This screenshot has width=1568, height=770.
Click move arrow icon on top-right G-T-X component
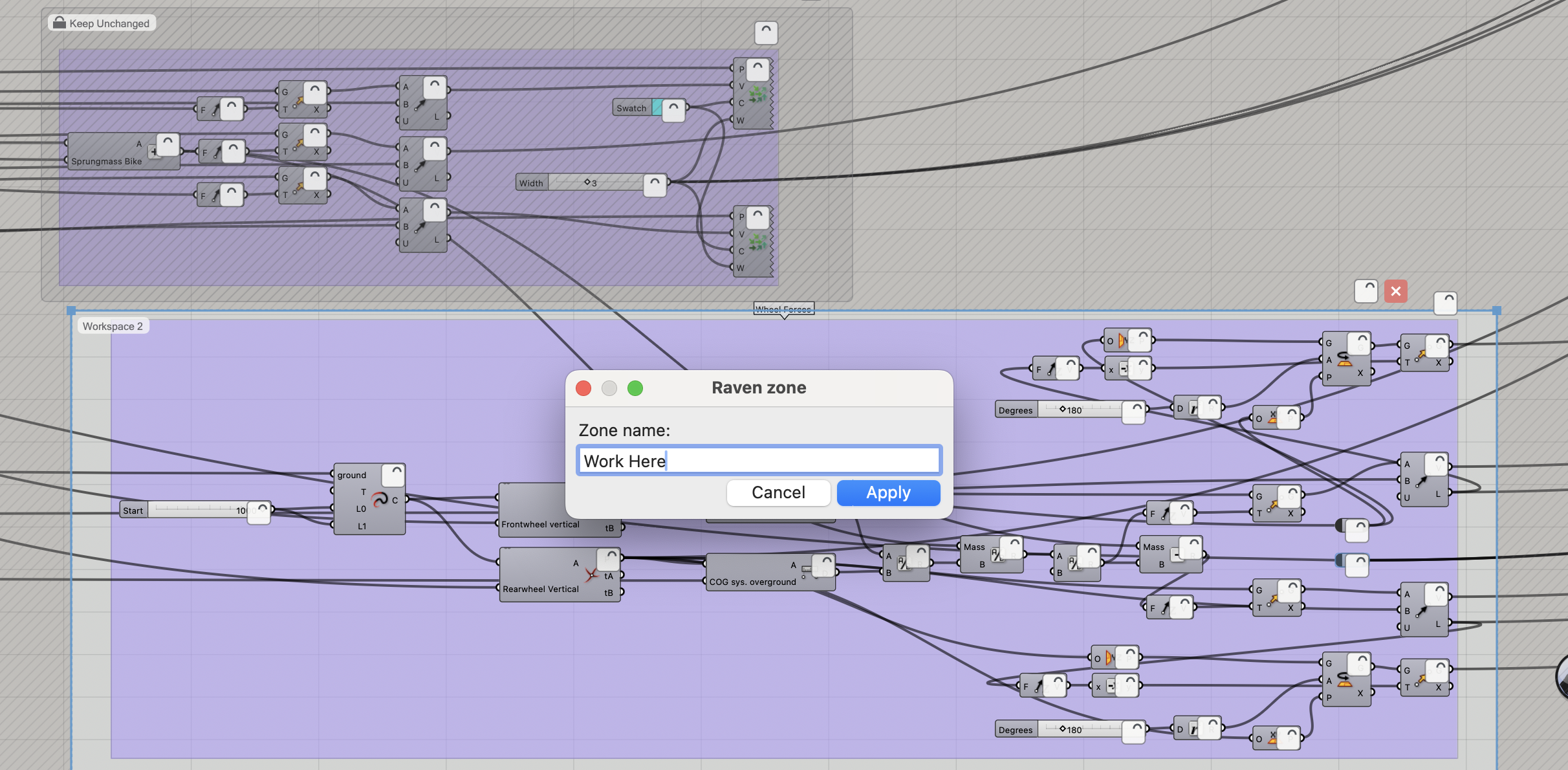click(x=1421, y=355)
